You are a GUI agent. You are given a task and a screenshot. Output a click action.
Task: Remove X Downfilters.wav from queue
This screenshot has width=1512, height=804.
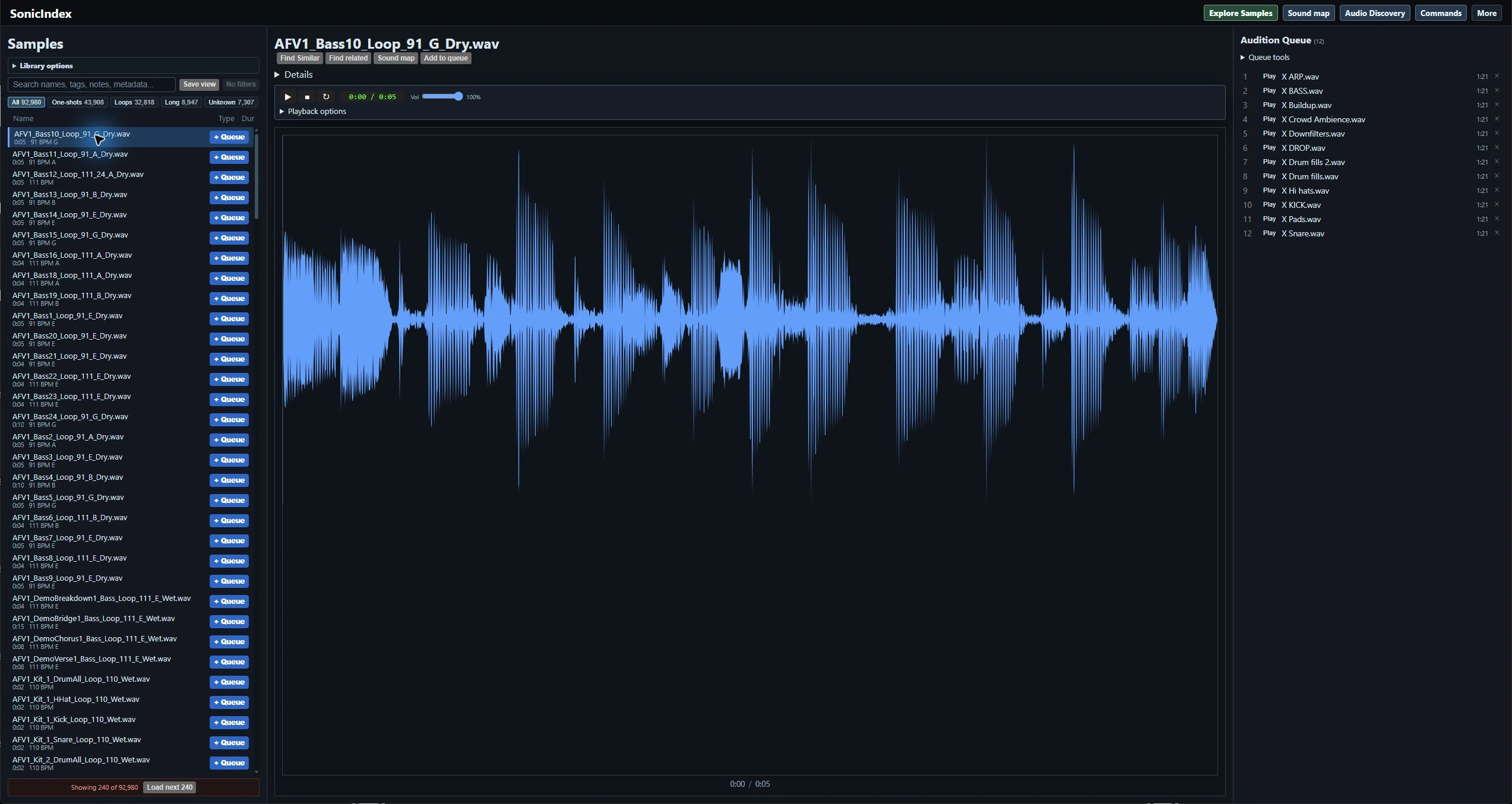click(1497, 133)
